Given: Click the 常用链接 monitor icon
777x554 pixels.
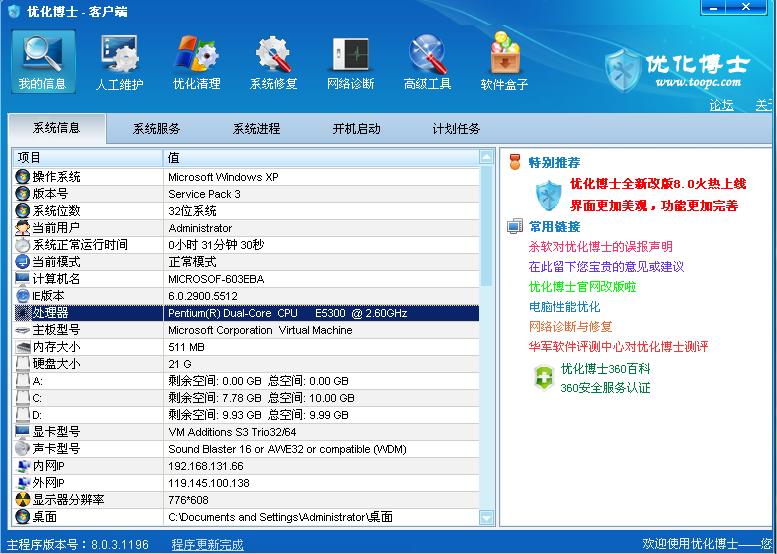Looking at the screenshot, I should [515, 226].
